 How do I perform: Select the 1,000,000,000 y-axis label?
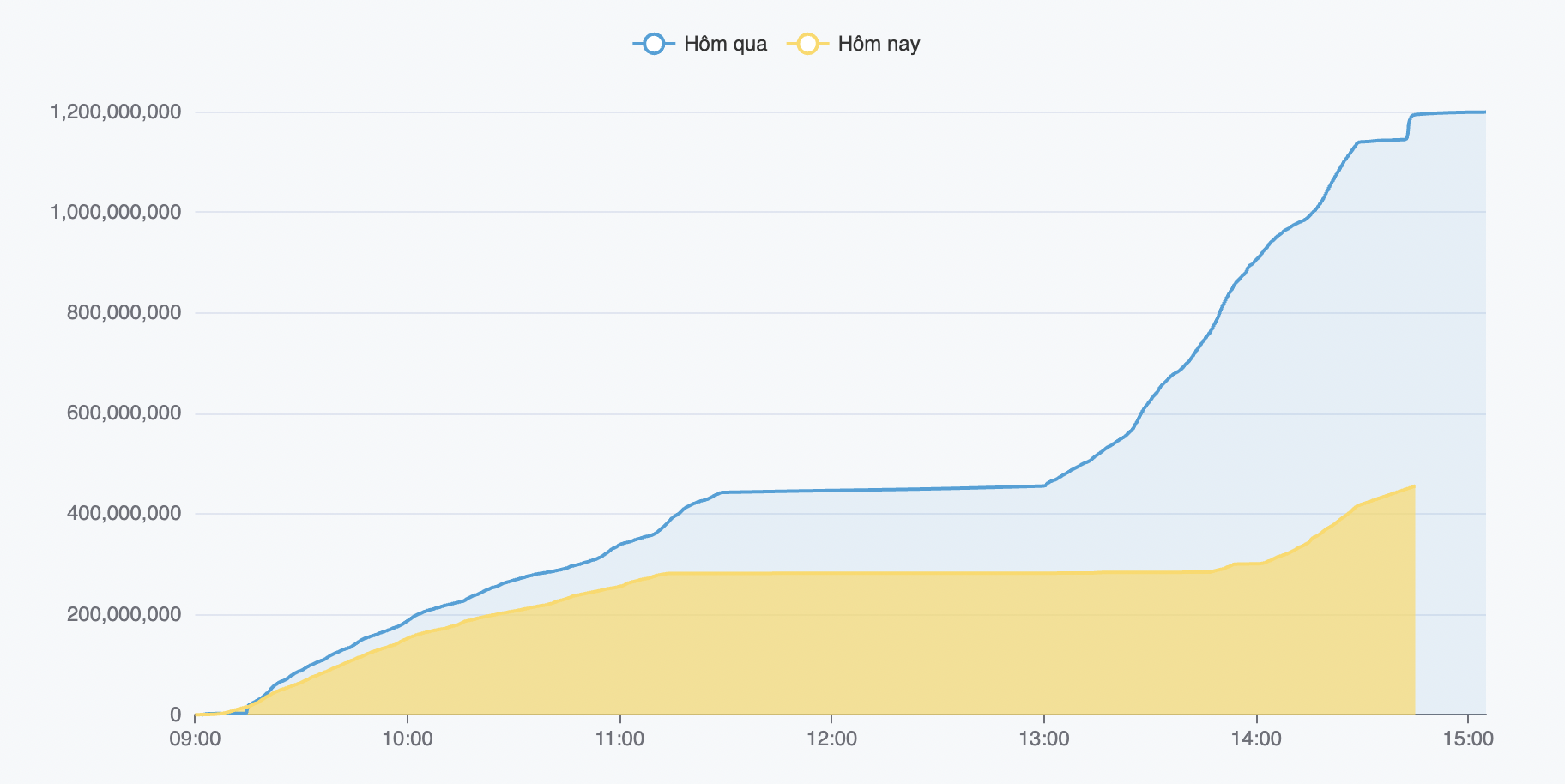pos(116,212)
